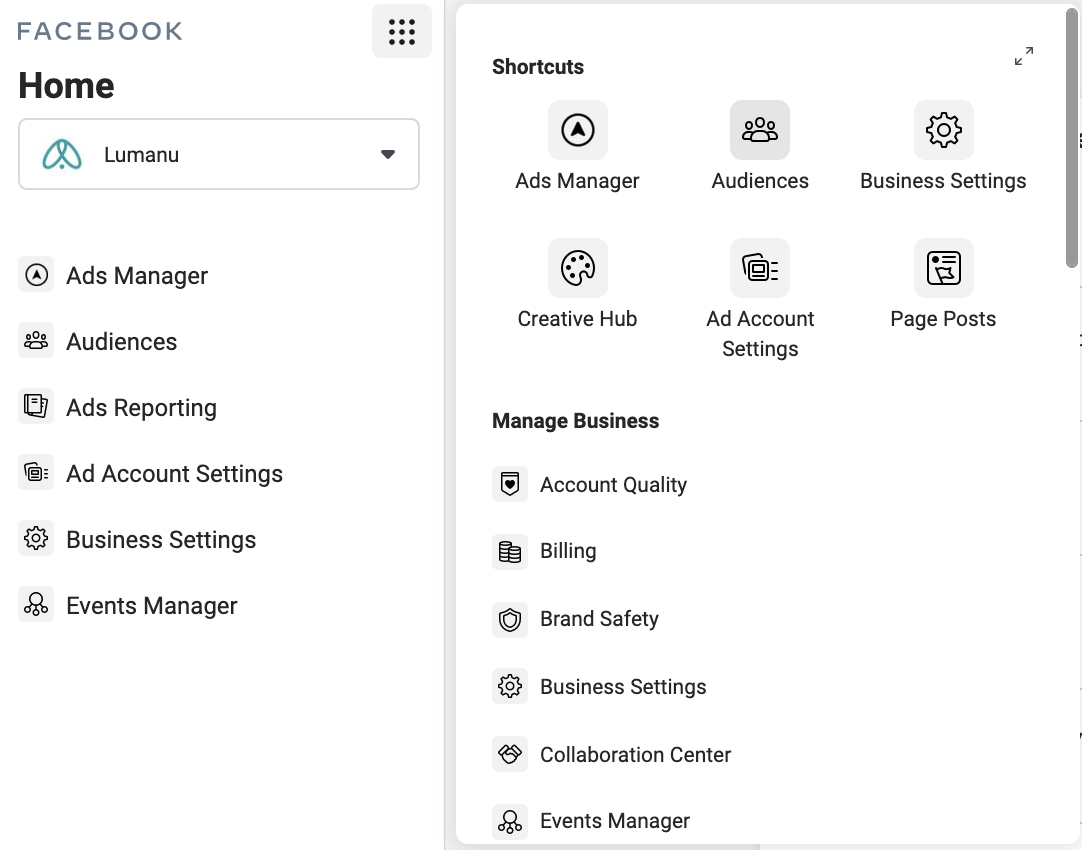Screen dimensions: 1082x850
Task: Expand the shortcuts panel with arrows icon
Action: pyautogui.click(x=1024, y=56)
